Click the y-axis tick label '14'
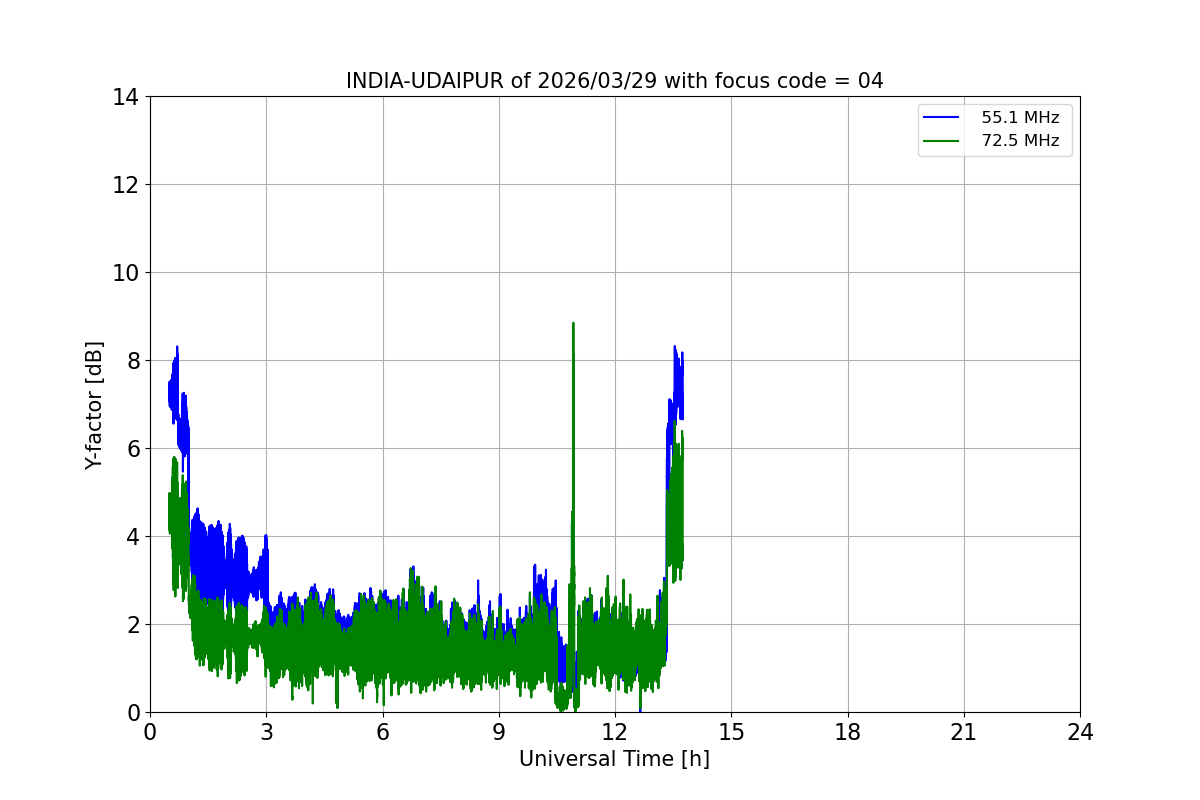 (x=126, y=97)
